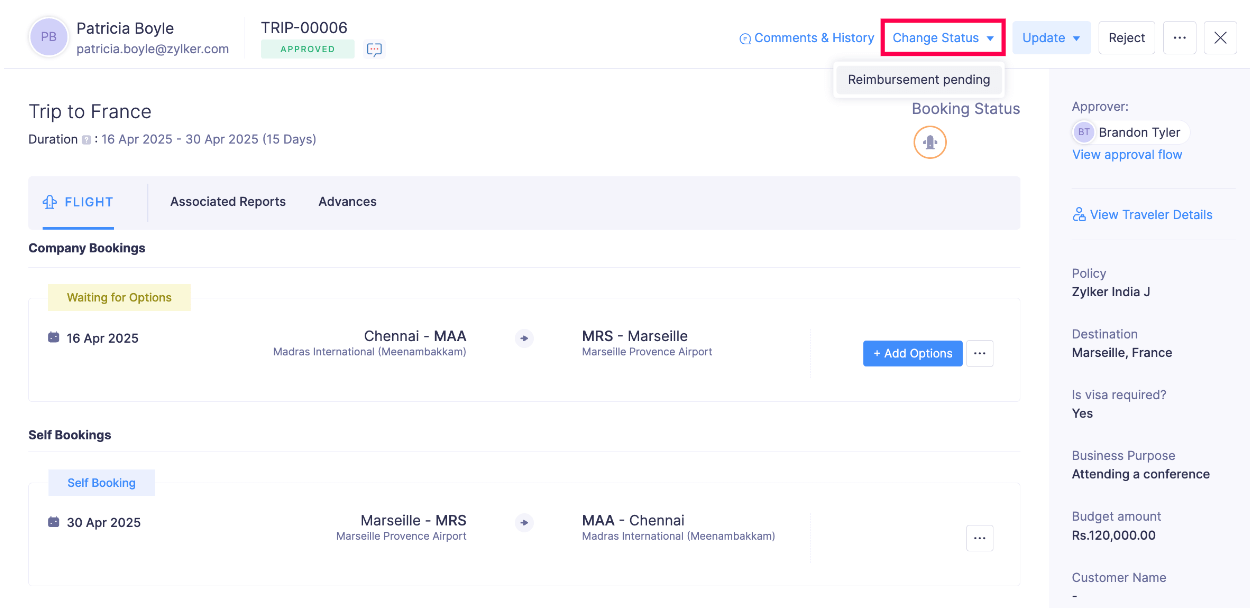Select the Flight tab
This screenshot has width=1250, height=608.
coord(78,202)
